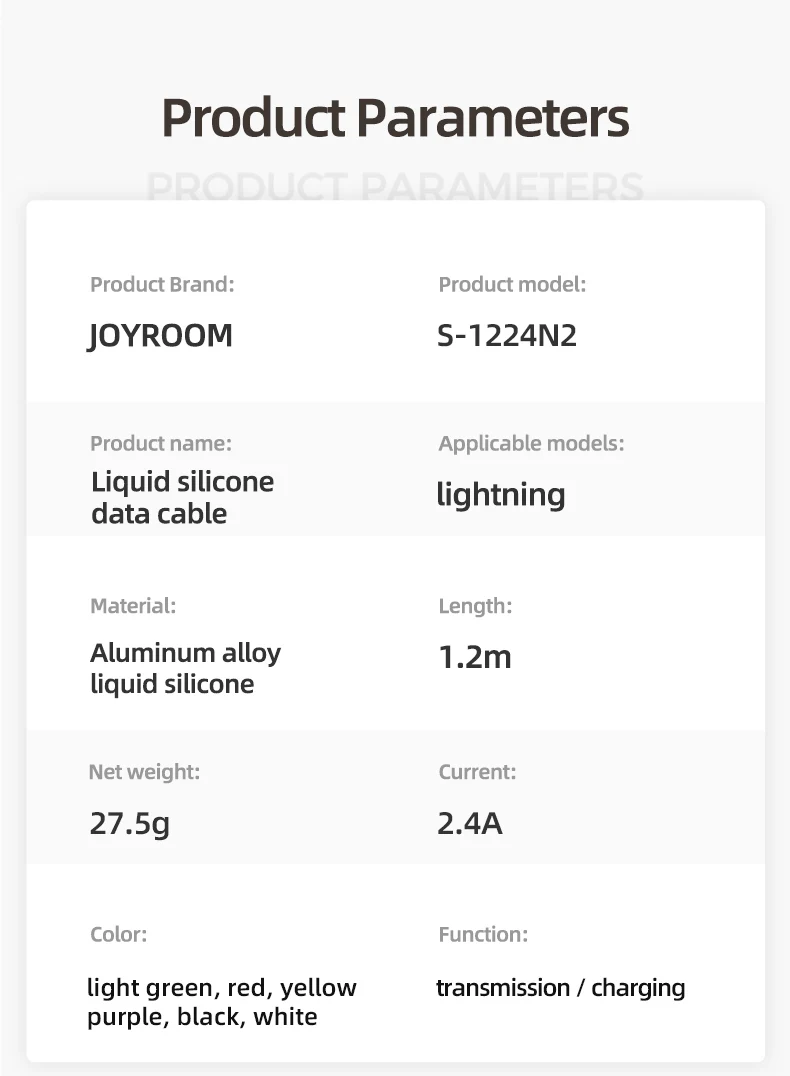Click the Product model label
Viewport: 790px width, 1076px height.
tap(512, 284)
